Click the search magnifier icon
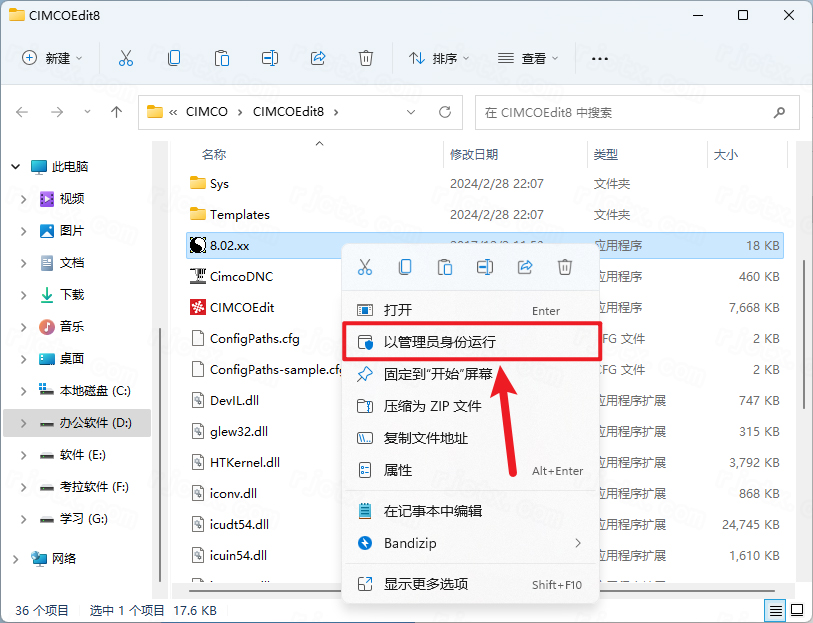This screenshot has height=623, width=813. coord(779,112)
